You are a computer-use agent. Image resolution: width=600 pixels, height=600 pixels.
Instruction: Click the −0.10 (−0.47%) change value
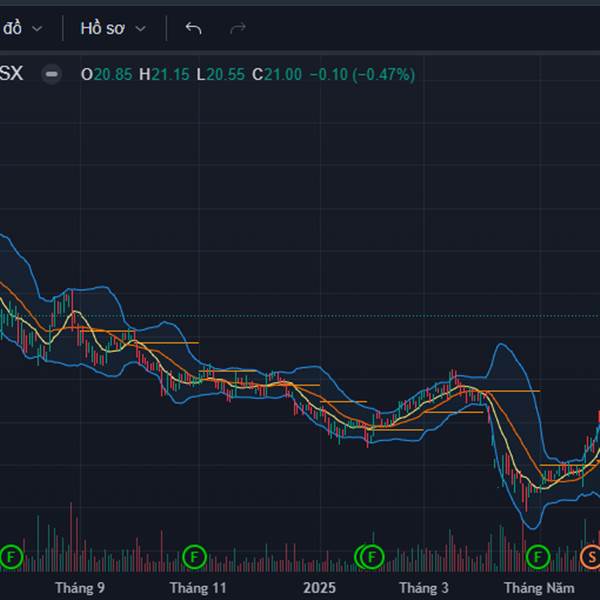(x=362, y=74)
